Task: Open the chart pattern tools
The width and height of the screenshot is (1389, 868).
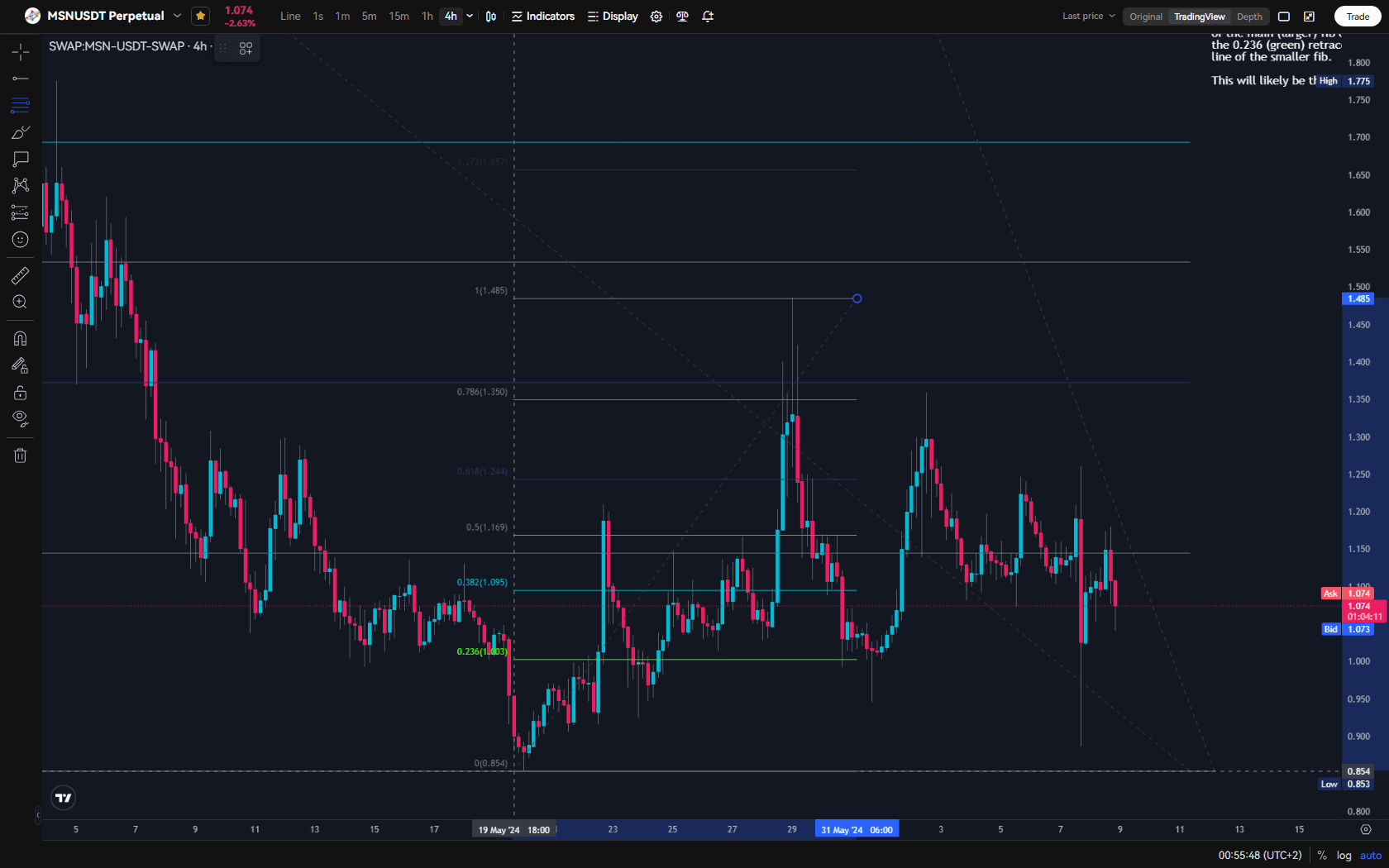Action: point(21,185)
